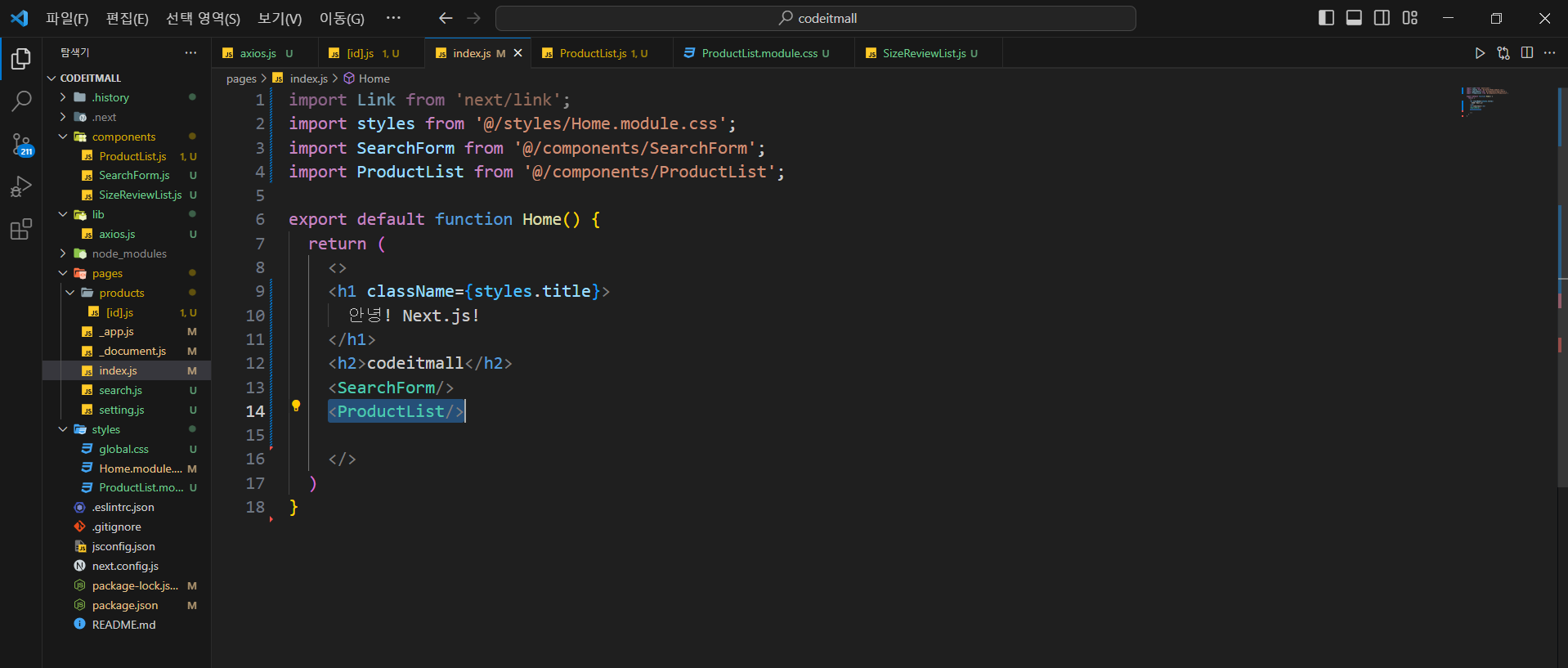Collapse the lib folder
1568x668 pixels.
(127, 214)
